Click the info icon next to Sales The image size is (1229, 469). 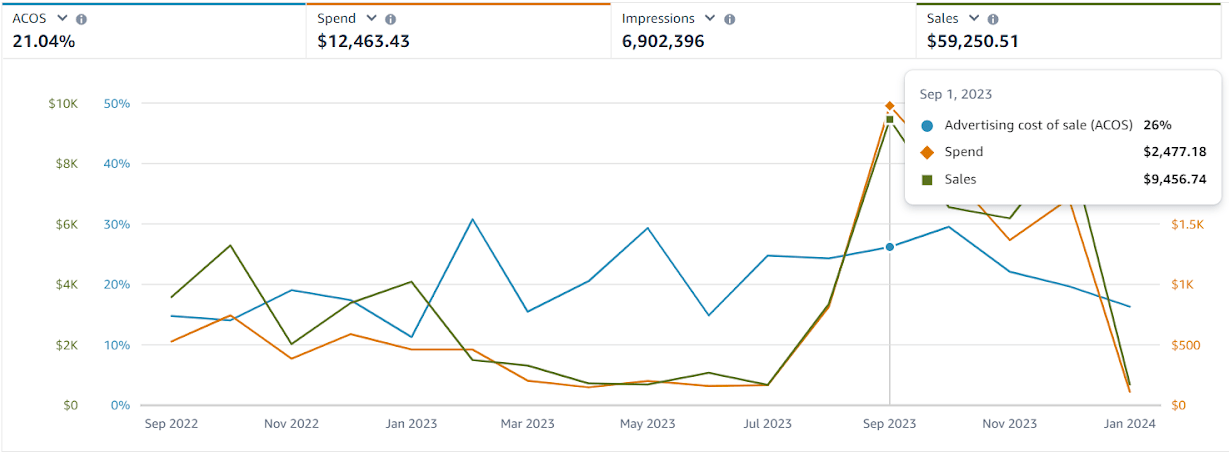pos(993,19)
